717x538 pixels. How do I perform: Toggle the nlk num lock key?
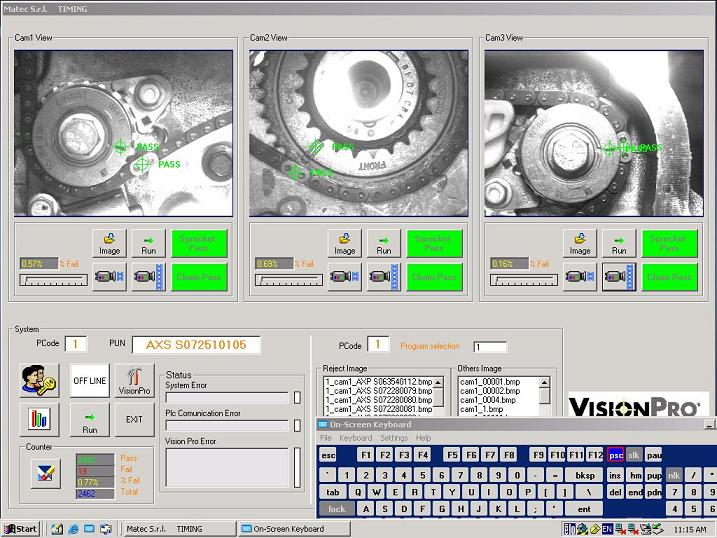(674, 475)
